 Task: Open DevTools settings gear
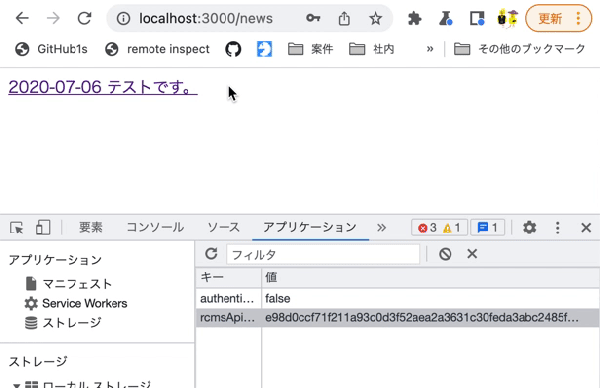(530, 227)
